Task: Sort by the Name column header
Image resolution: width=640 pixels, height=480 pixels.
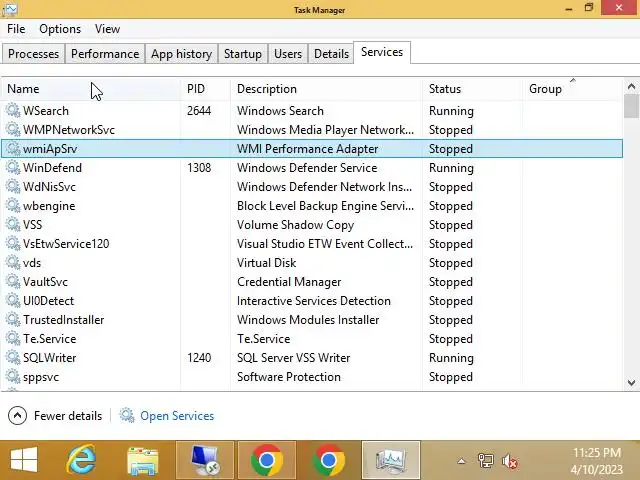Action: tap(91, 89)
